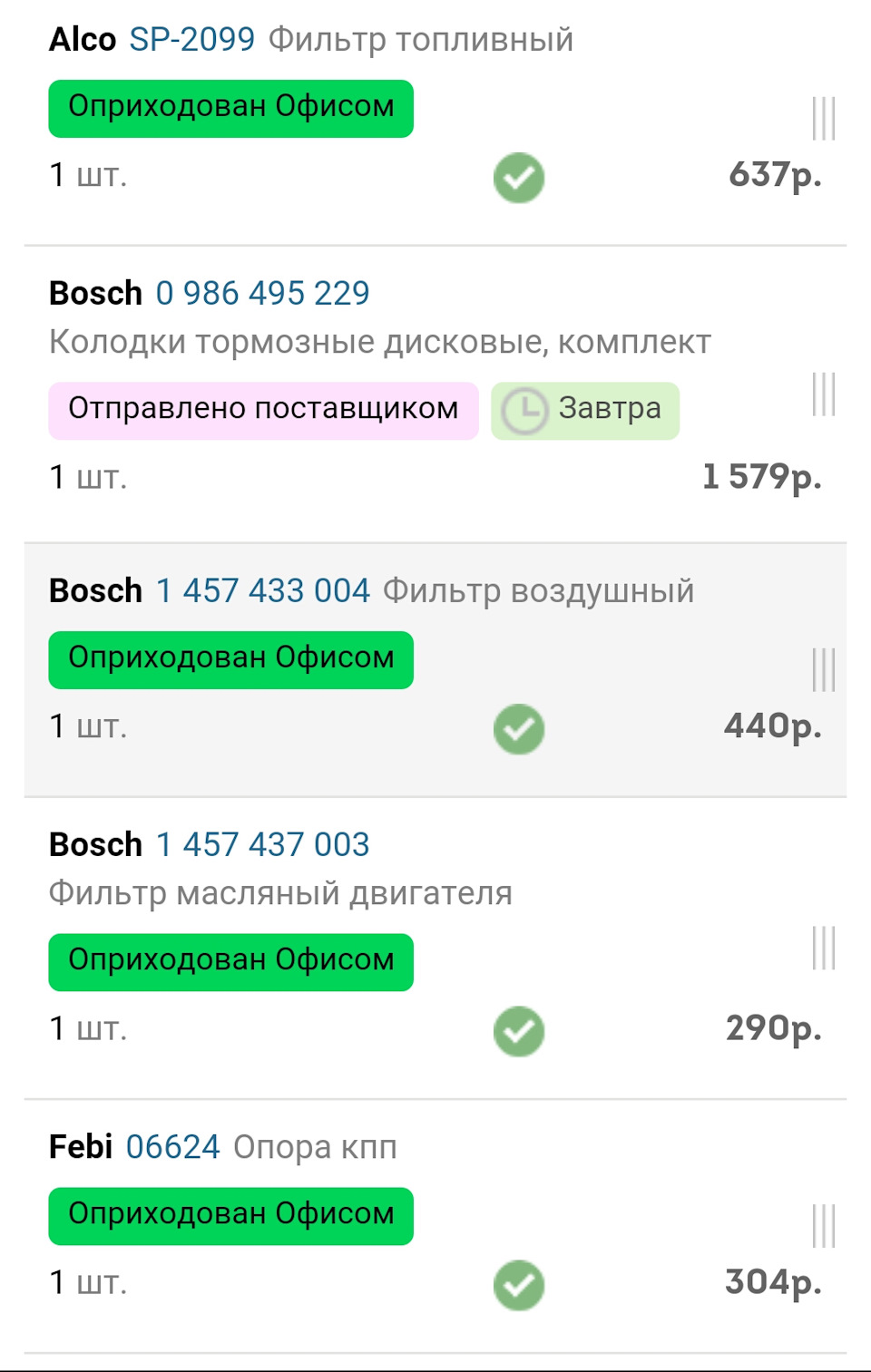The height and width of the screenshot is (1372, 871).
Task: Click Оприходован Офисом badge on Alco item
Action: pyautogui.click(x=231, y=109)
